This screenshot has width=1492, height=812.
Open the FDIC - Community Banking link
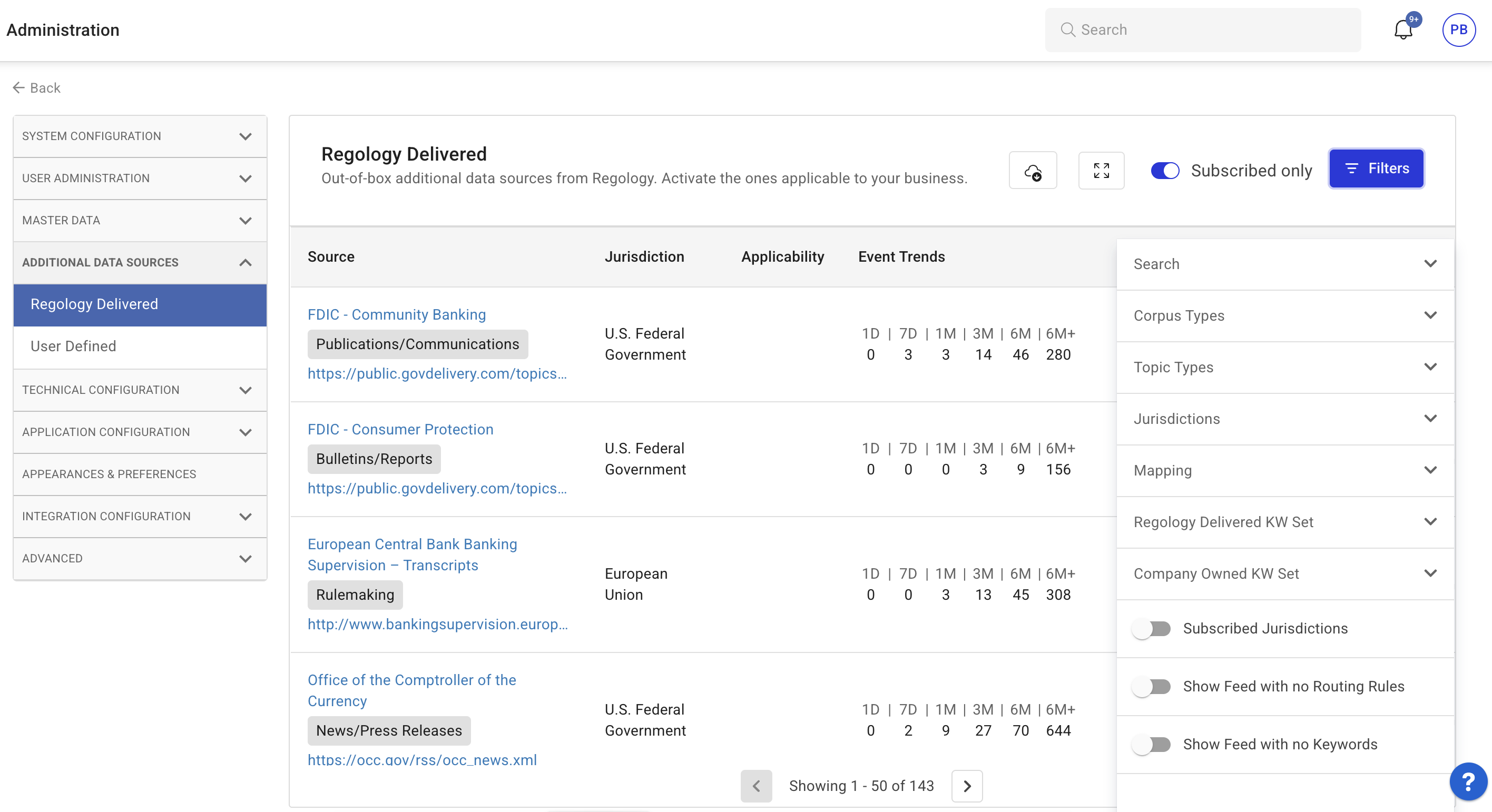pos(396,314)
